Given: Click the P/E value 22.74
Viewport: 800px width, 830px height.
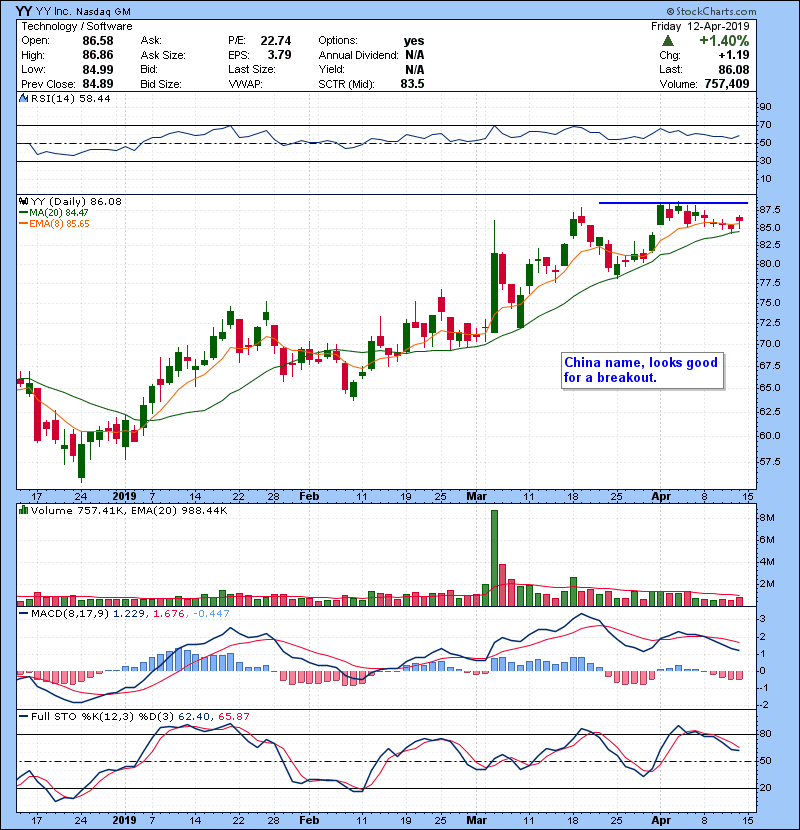Looking at the screenshot, I should 275,41.
